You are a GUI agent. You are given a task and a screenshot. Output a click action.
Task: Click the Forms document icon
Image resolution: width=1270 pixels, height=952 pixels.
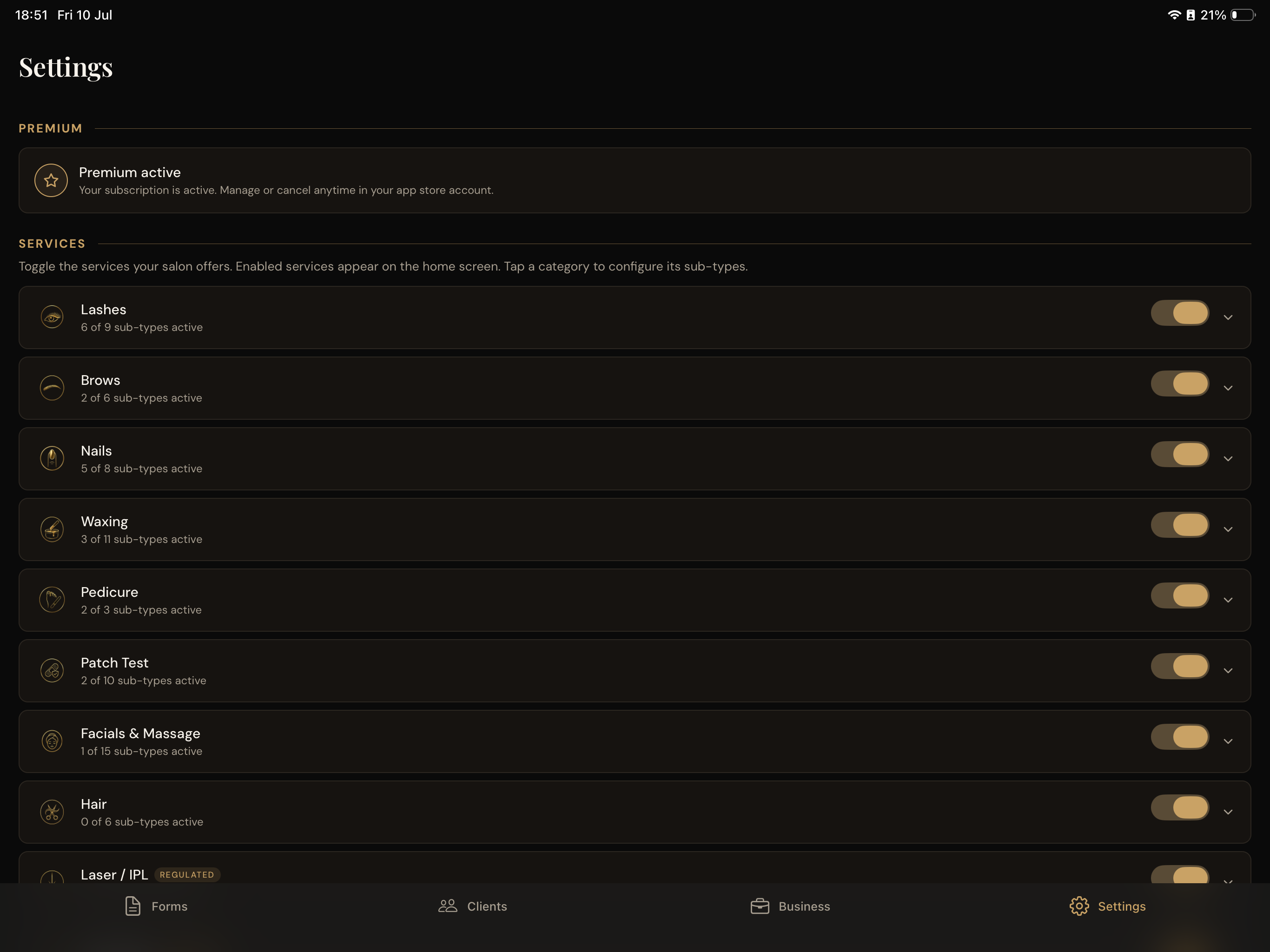132,906
